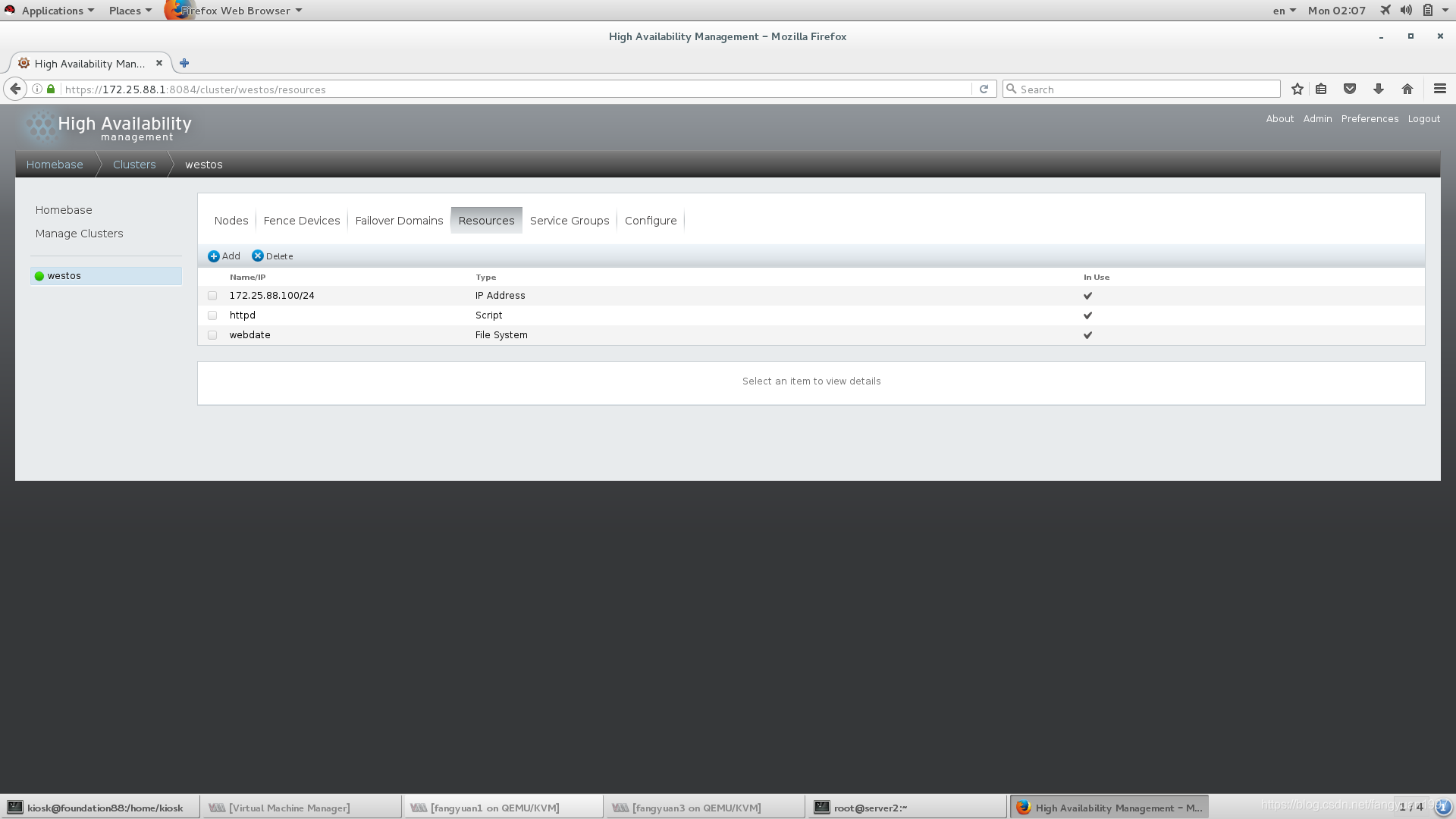Tick the httpd resource checkbox
Image resolution: width=1456 pixels, height=819 pixels.
click(212, 315)
